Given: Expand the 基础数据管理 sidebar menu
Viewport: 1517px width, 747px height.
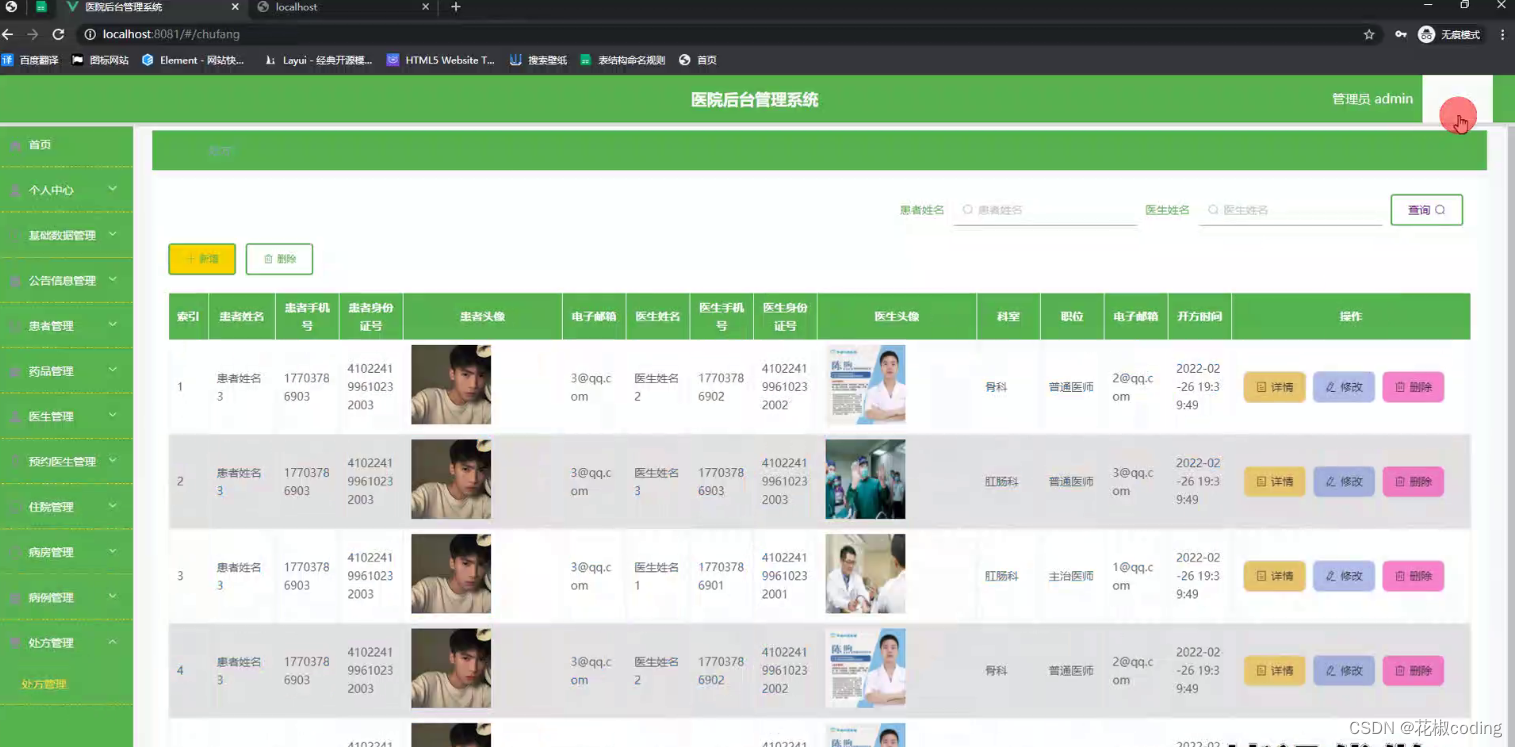Looking at the screenshot, I should [66, 235].
